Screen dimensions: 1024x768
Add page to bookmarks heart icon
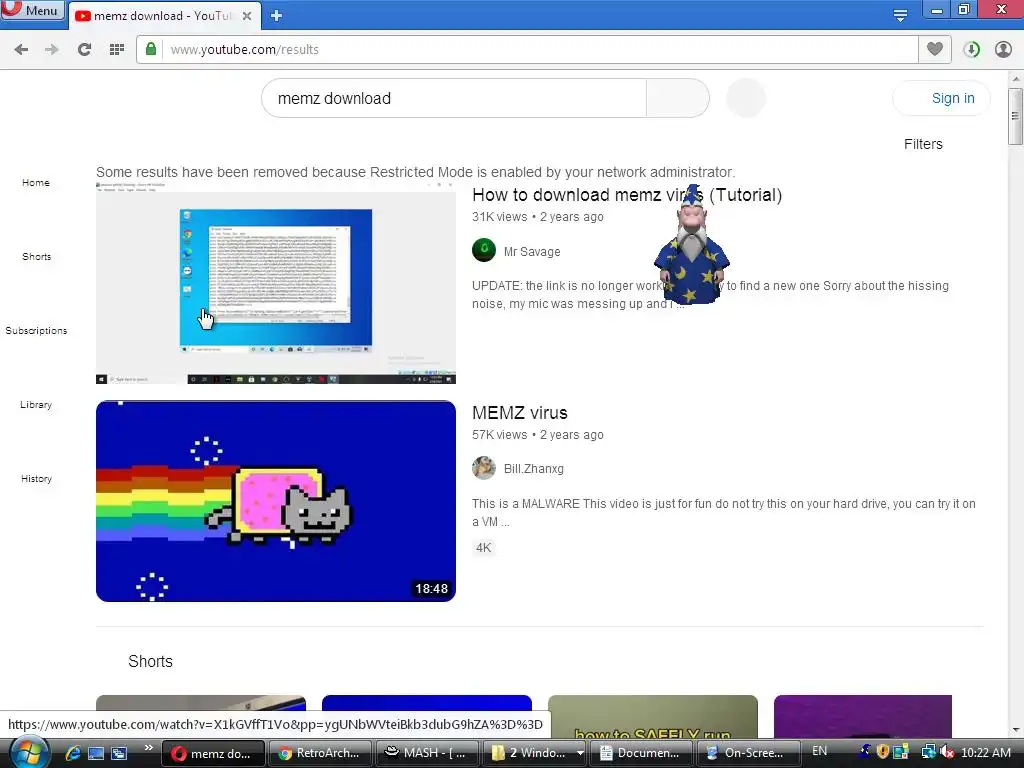(935, 50)
